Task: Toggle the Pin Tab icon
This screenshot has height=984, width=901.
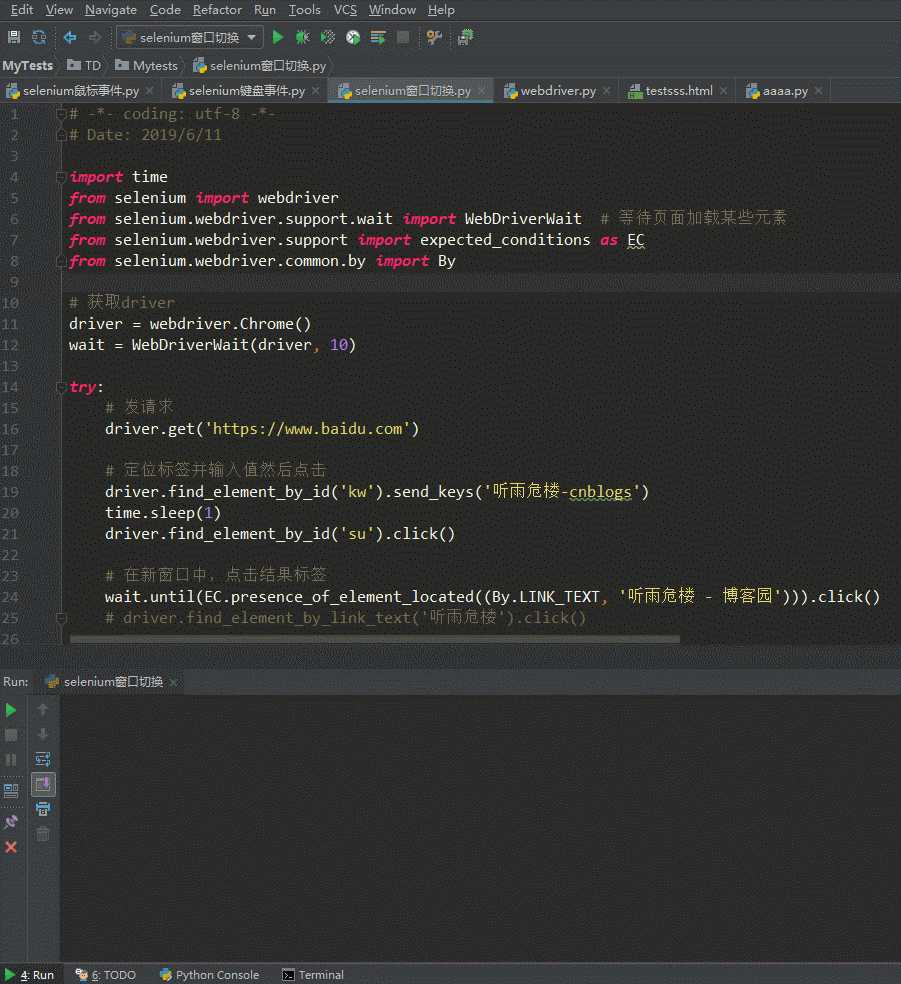Action: 11,821
